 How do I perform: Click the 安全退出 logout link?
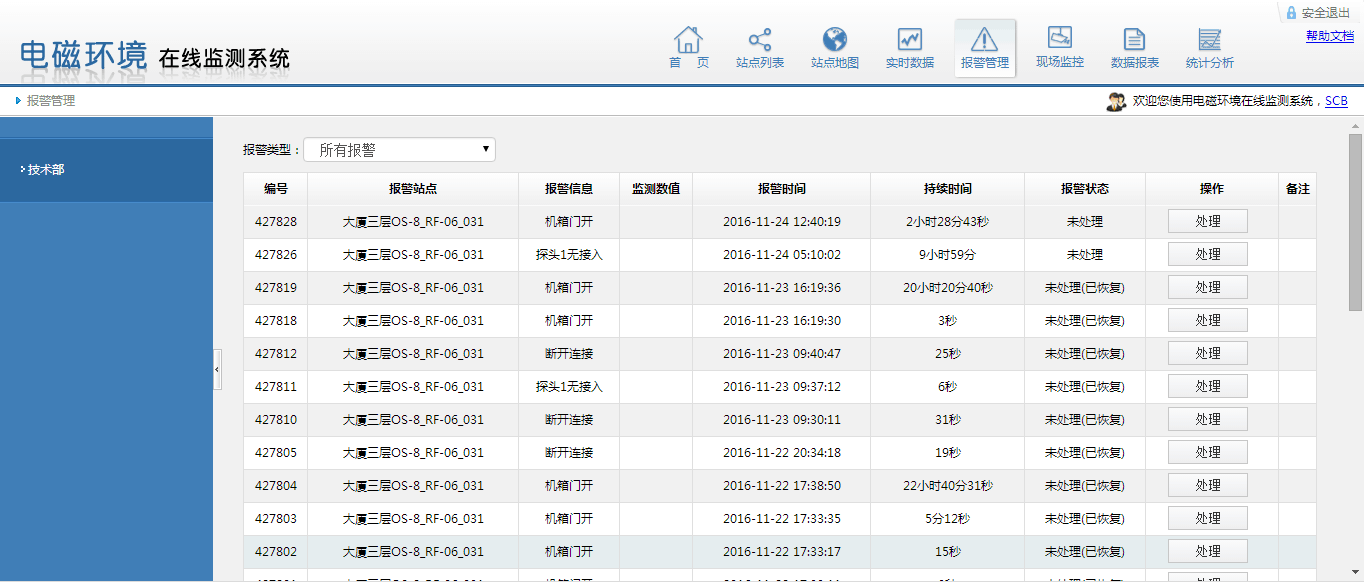(1326, 13)
